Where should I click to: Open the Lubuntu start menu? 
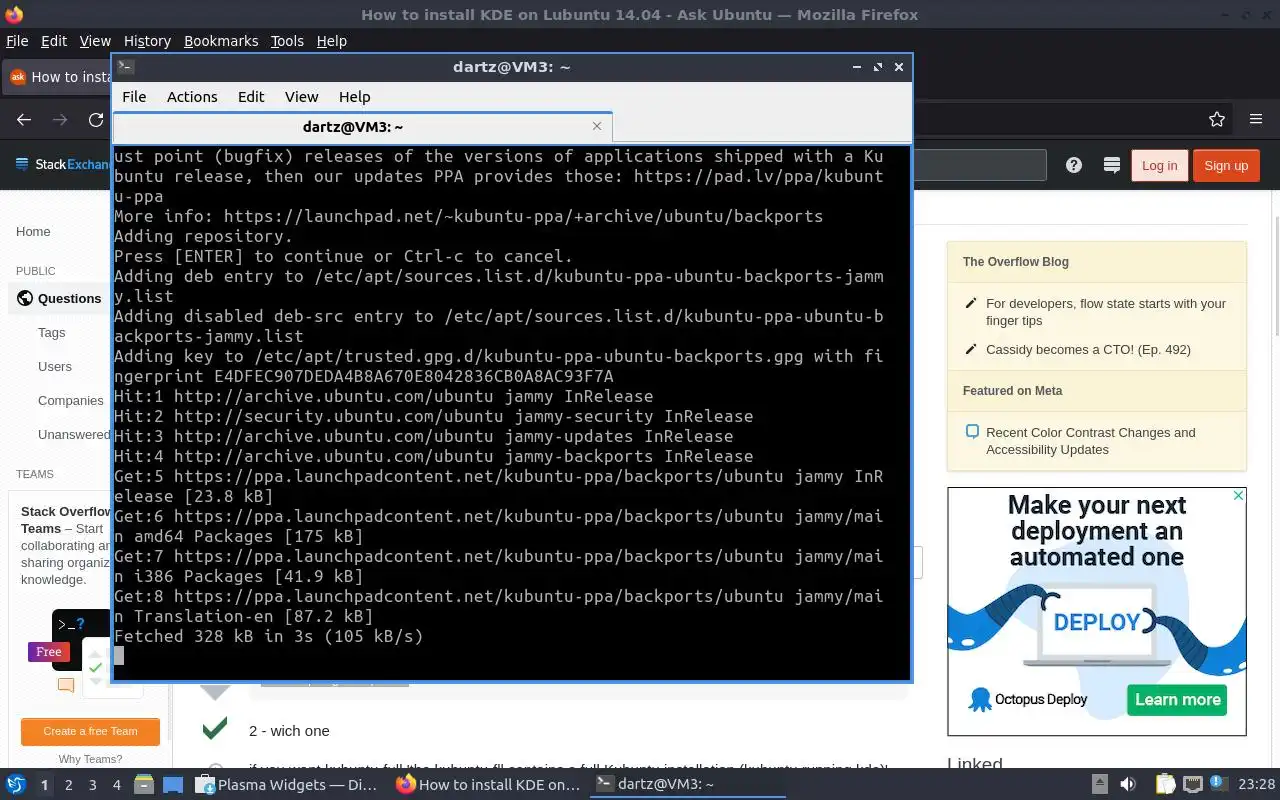(x=16, y=785)
